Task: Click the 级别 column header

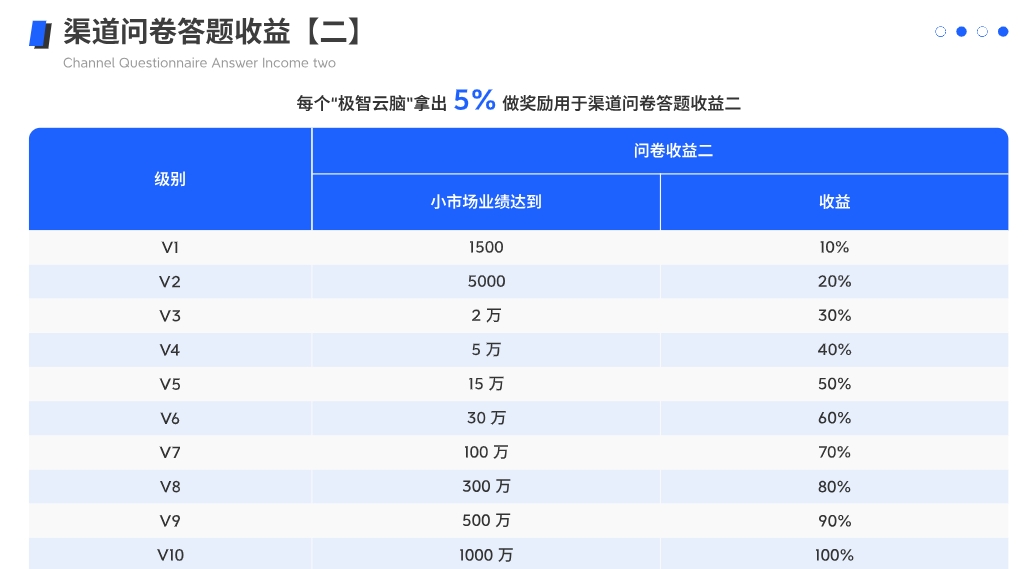Action: coord(170,179)
